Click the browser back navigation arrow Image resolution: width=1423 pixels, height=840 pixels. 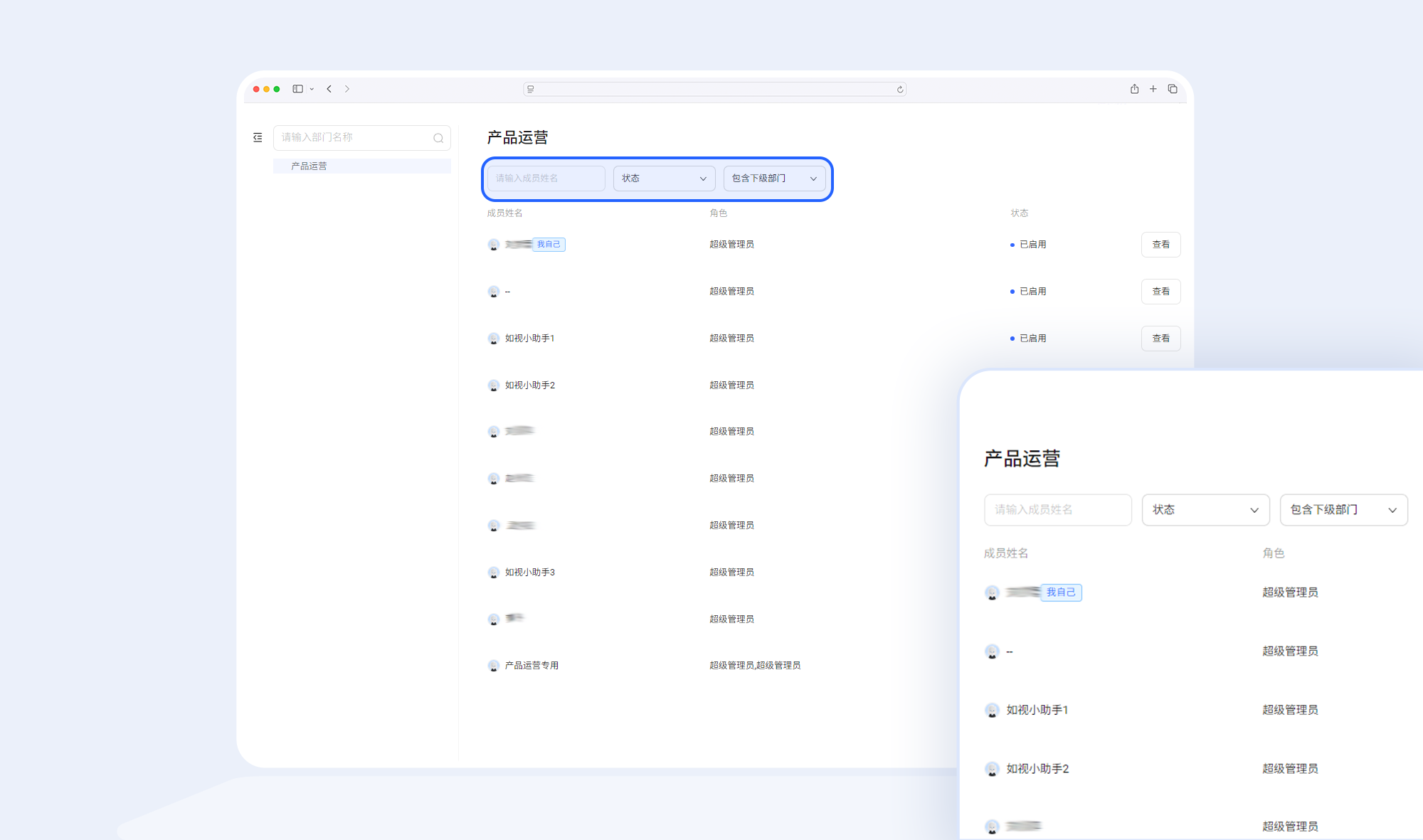tap(329, 88)
